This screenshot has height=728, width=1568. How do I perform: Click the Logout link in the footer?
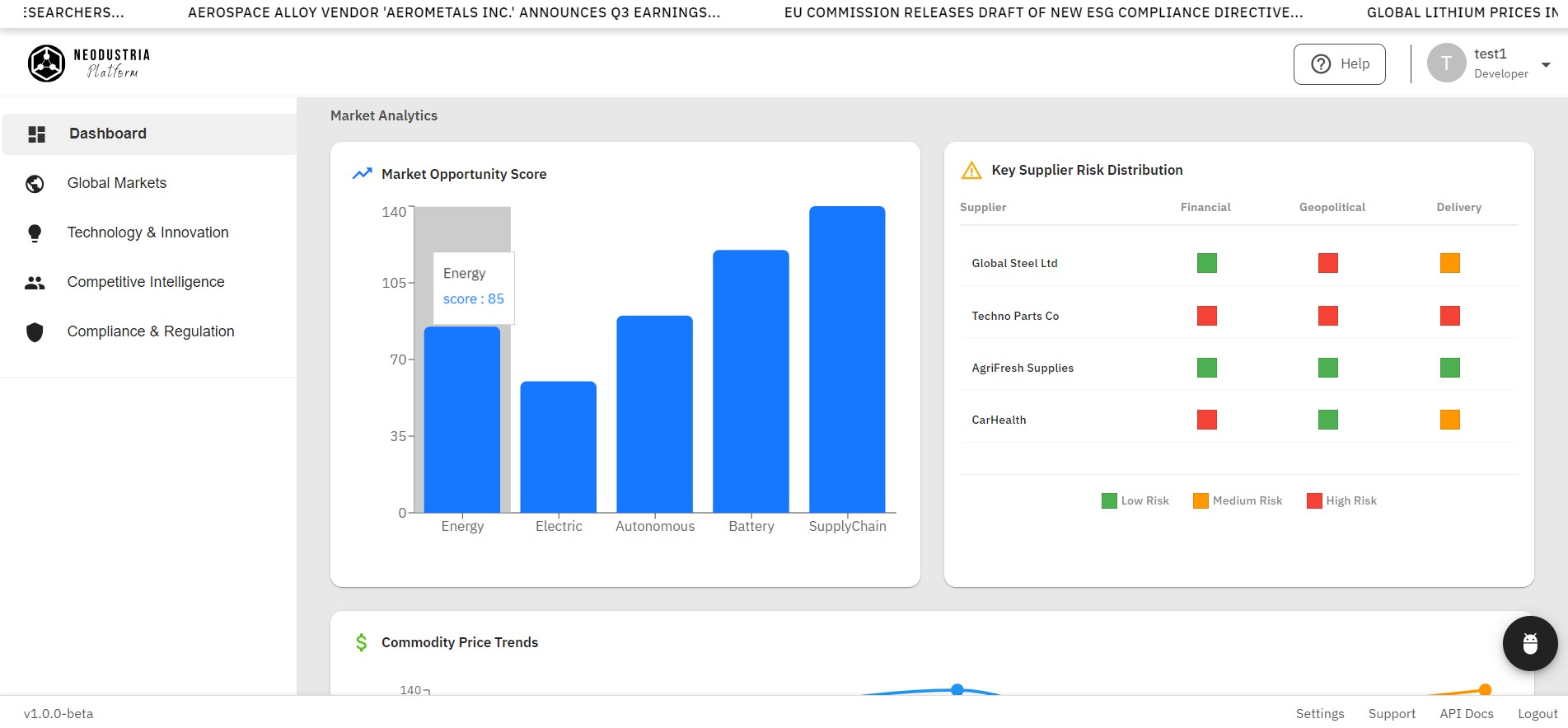(1538, 714)
